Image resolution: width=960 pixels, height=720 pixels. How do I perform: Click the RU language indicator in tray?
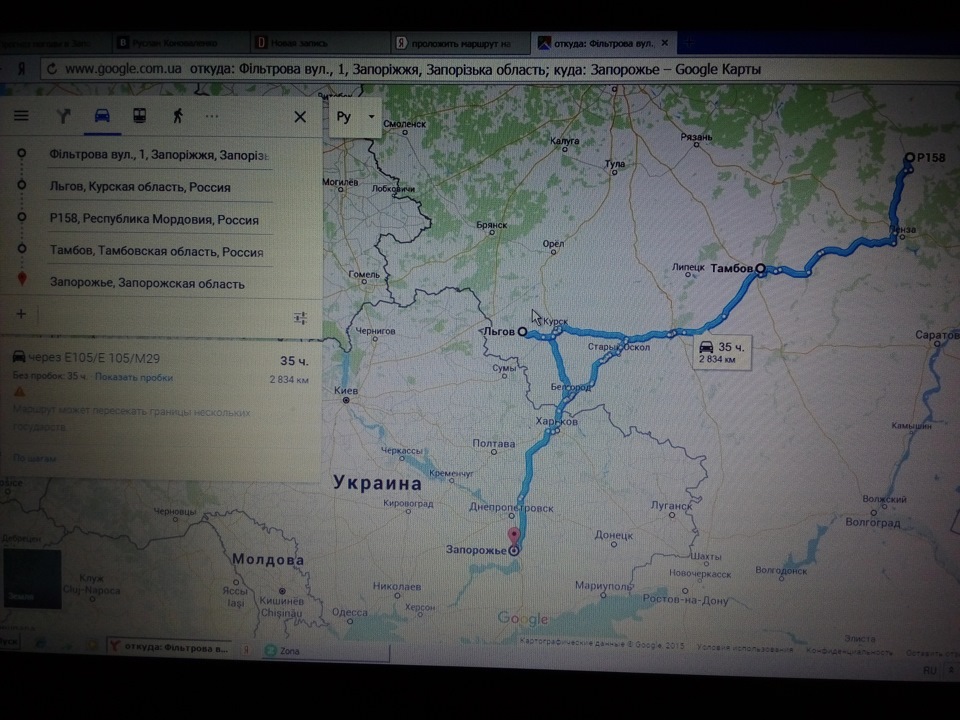(x=929, y=670)
